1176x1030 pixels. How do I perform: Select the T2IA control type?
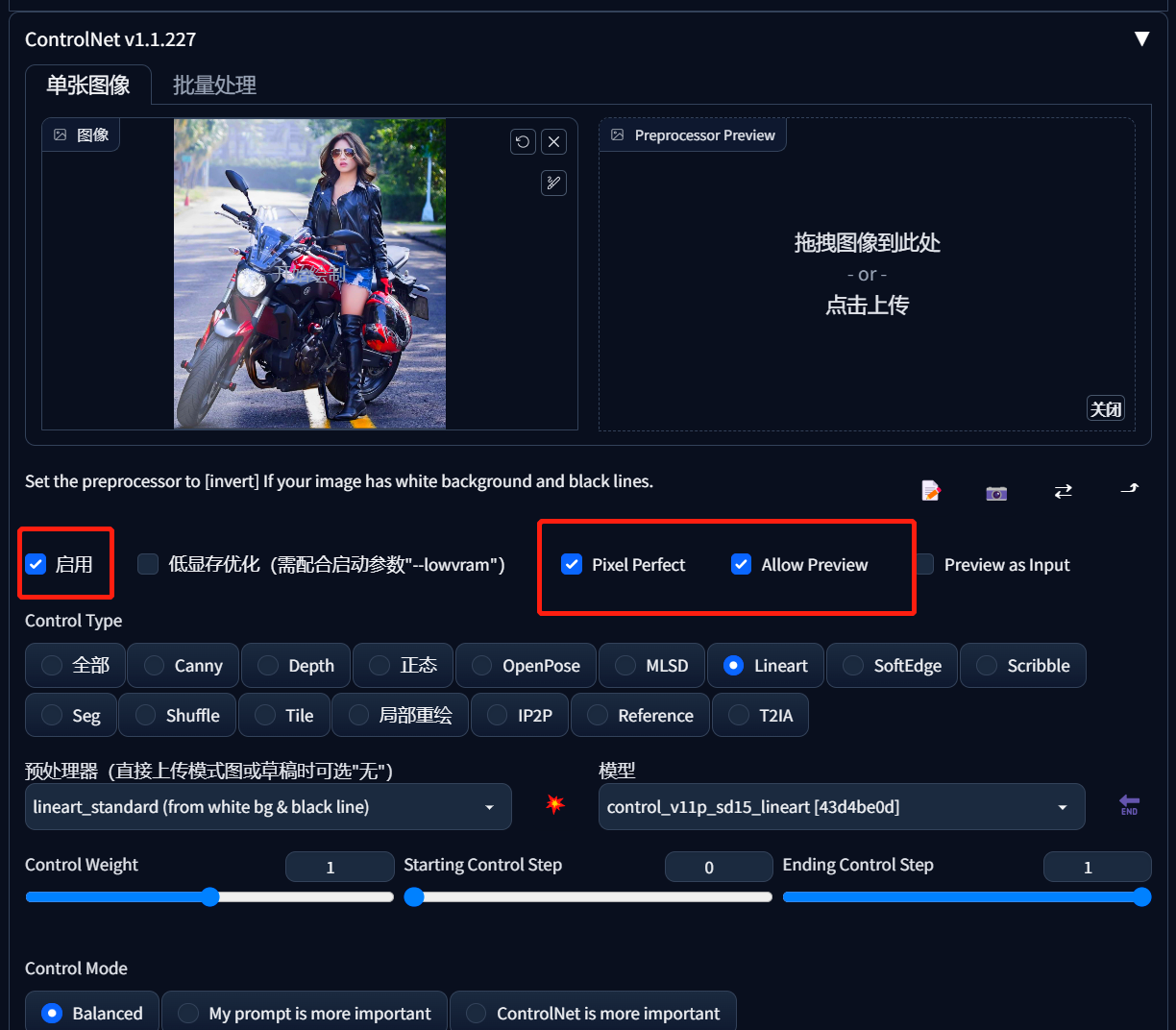(760, 715)
